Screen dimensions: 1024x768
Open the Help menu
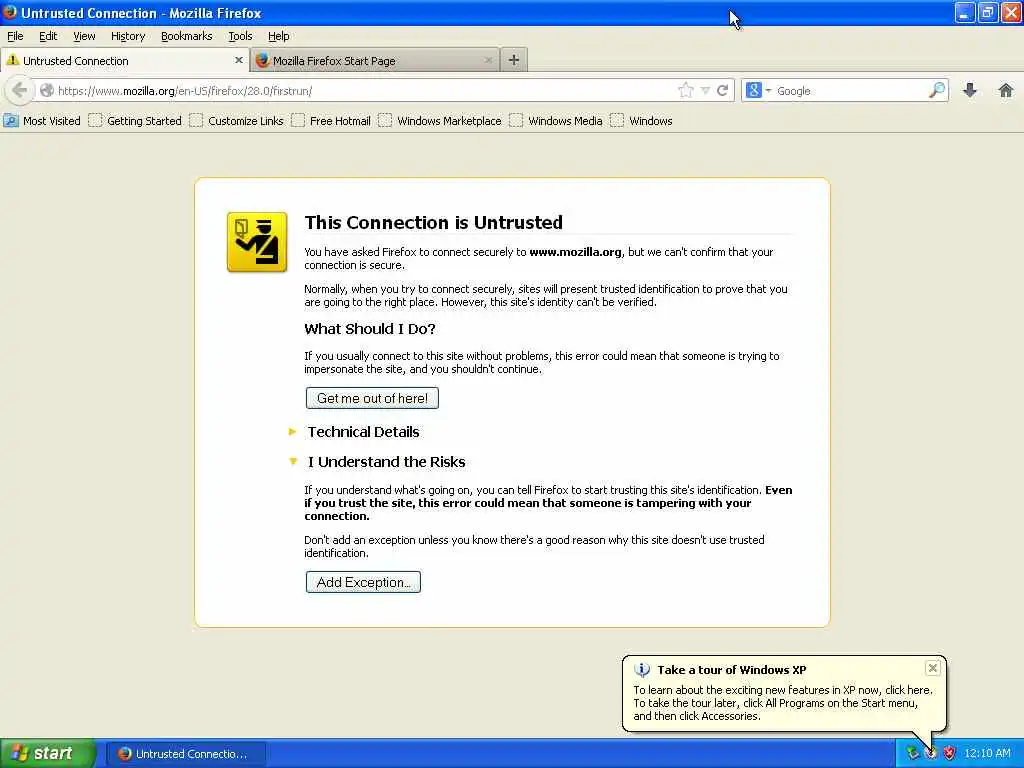point(278,36)
